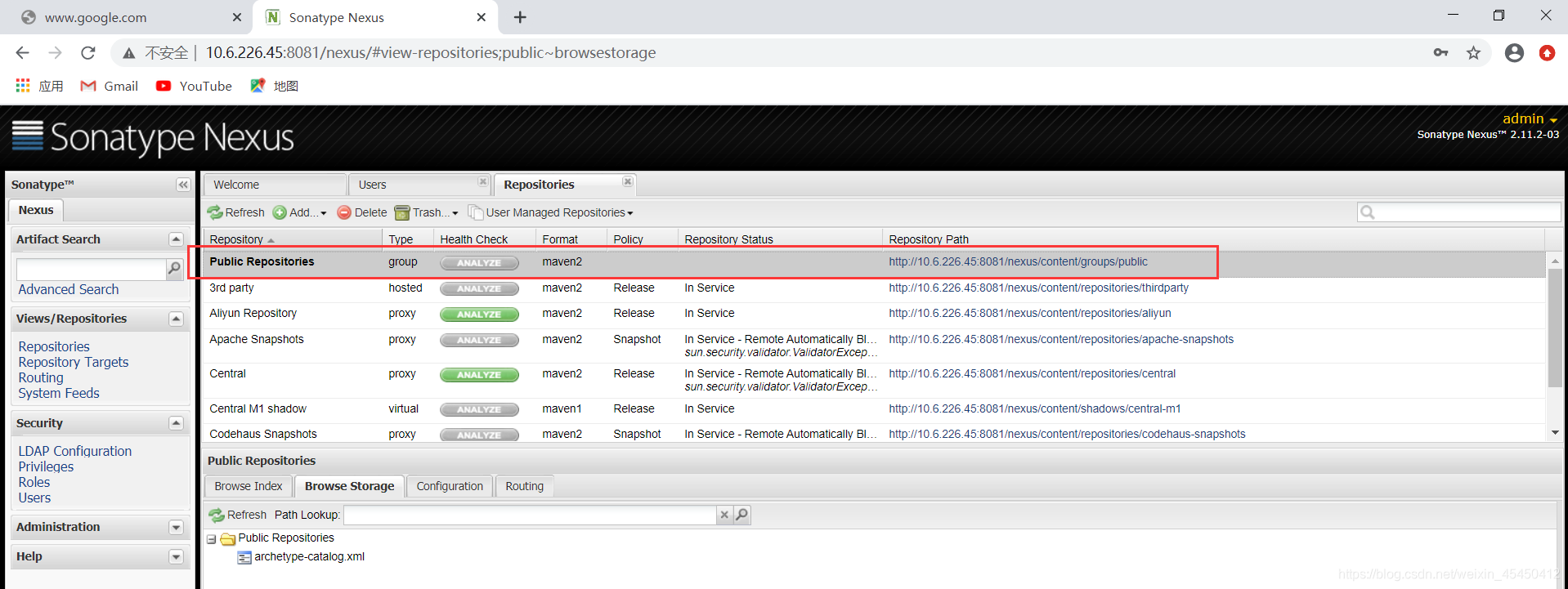This screenshot has width=1568, height=589.
Task: Focus the Artifact Search input box
Action: point(91,269)
